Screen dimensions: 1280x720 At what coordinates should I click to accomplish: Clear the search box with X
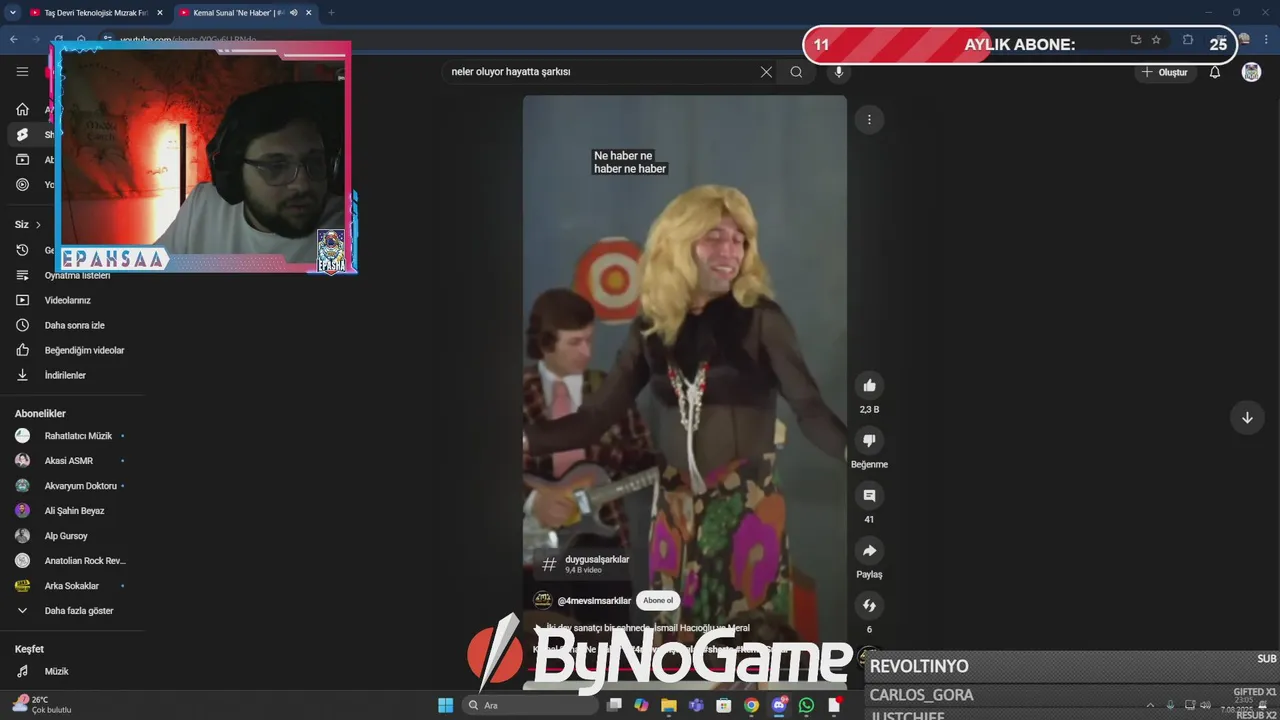click(766, 72)
